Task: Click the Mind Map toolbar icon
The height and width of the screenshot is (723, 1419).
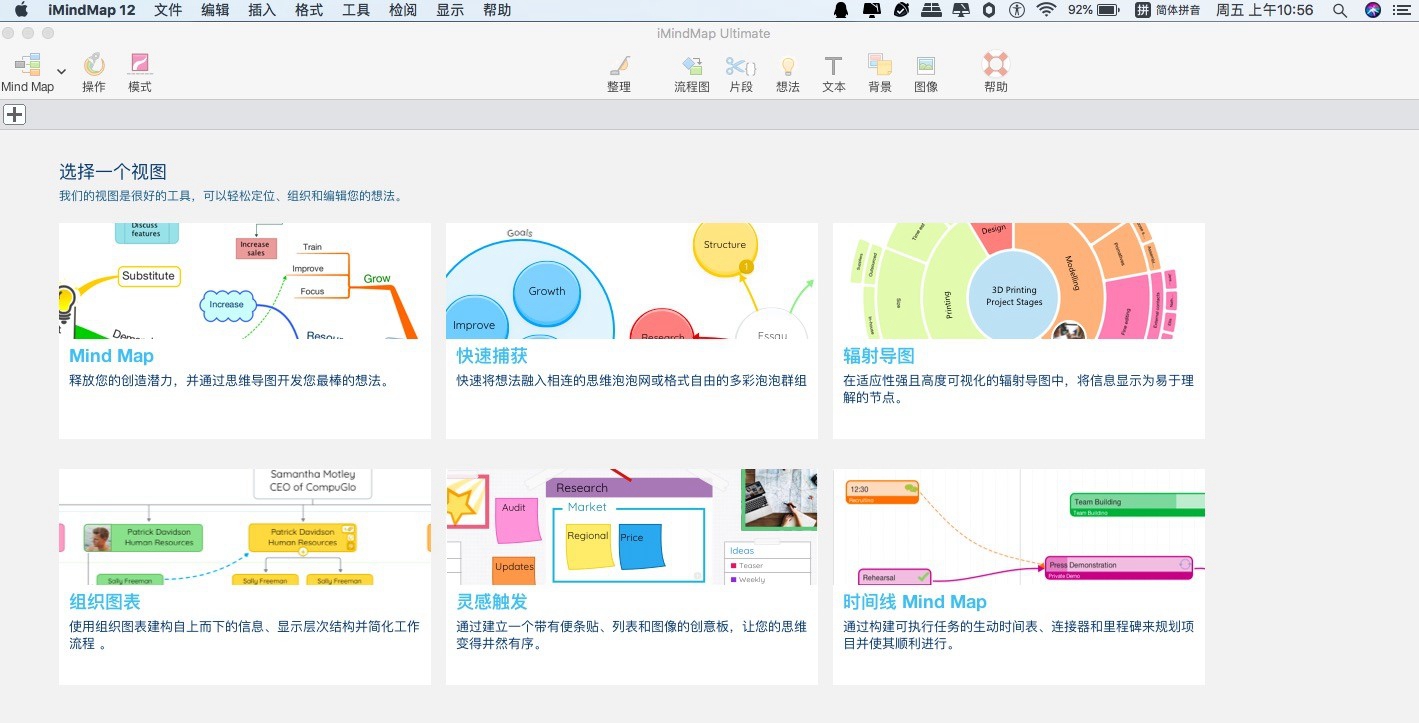Action: 27,65
